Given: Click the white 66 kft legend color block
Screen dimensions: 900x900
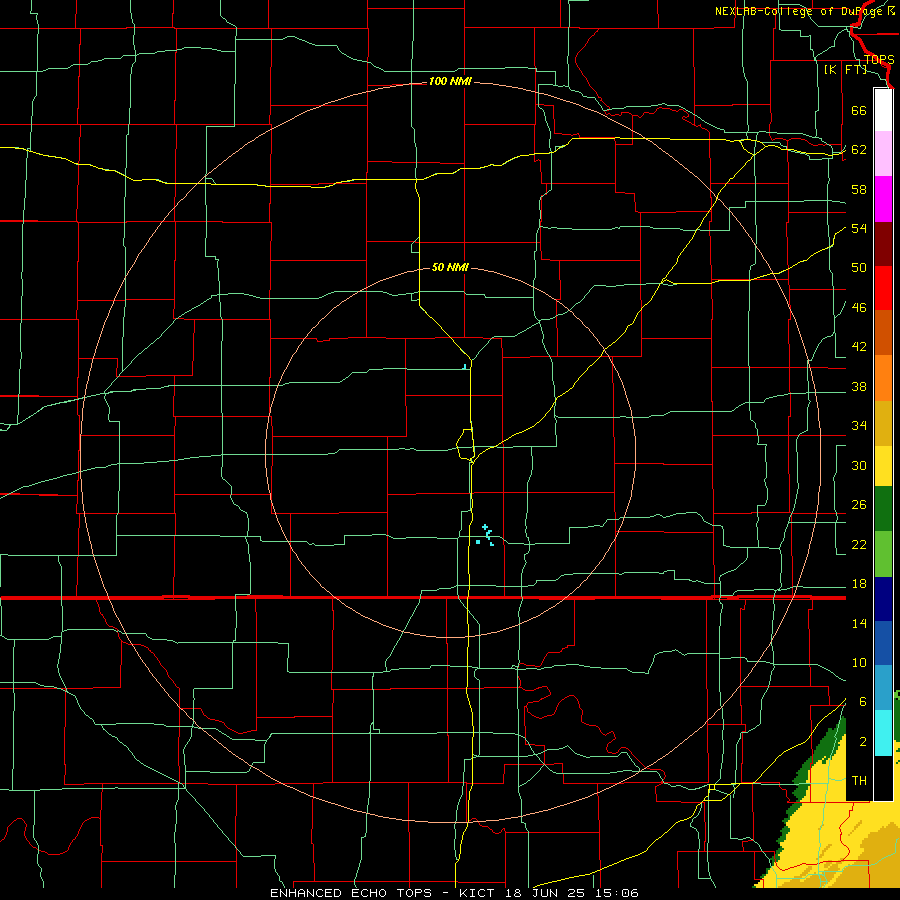Looking at the screenshot, I should tap(883, 110).
